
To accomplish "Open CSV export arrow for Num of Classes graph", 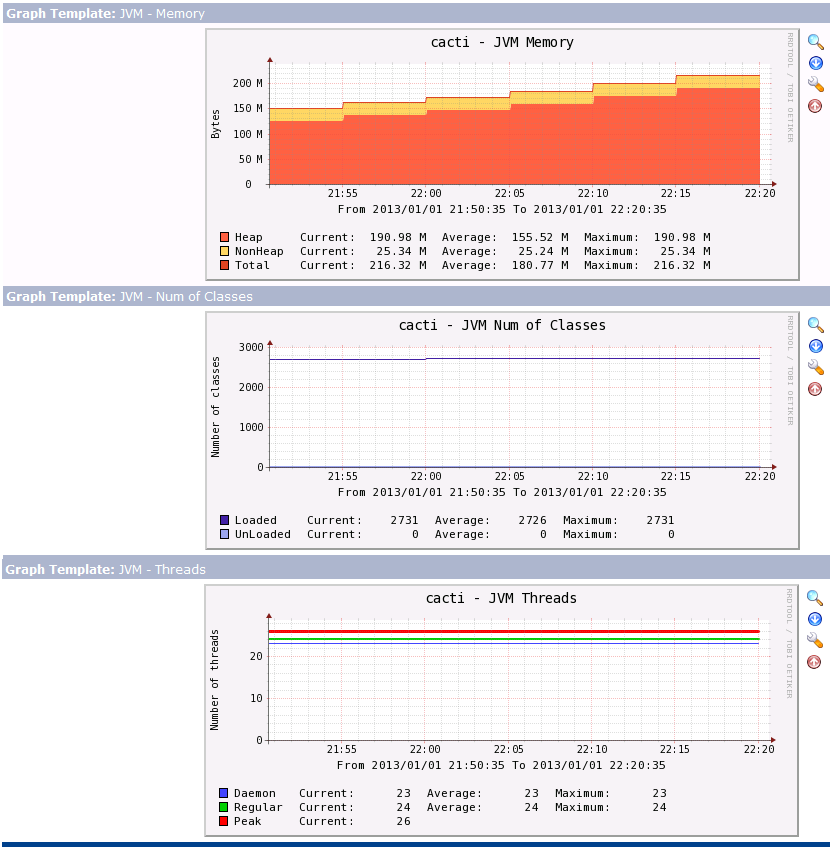I will [815, 346].
